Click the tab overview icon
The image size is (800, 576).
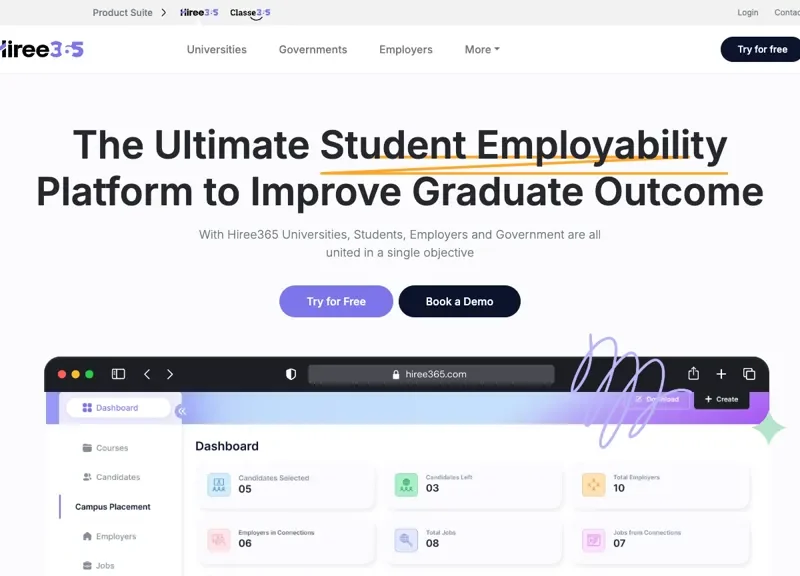749,374
